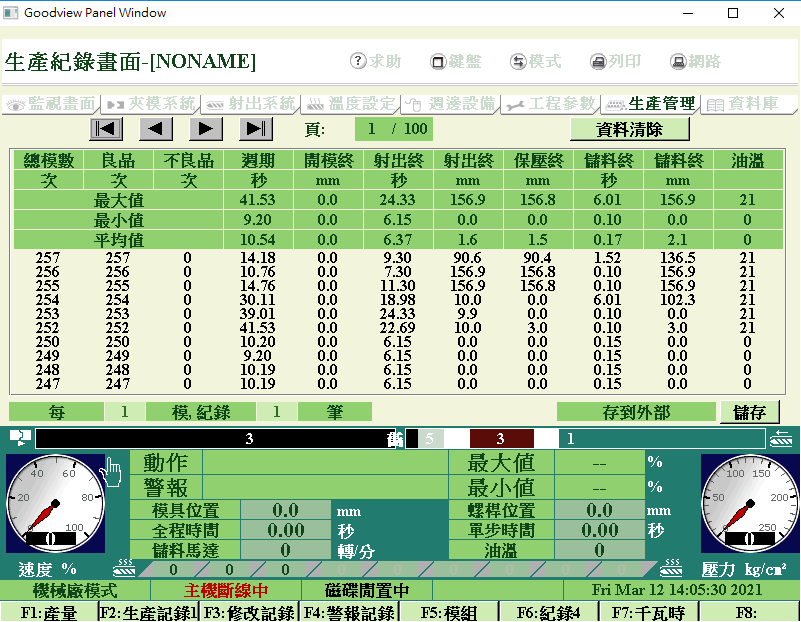Click the long black status segment showing 3
The width and height of the screenshot is (801, 622).
[x=215, y=438]
